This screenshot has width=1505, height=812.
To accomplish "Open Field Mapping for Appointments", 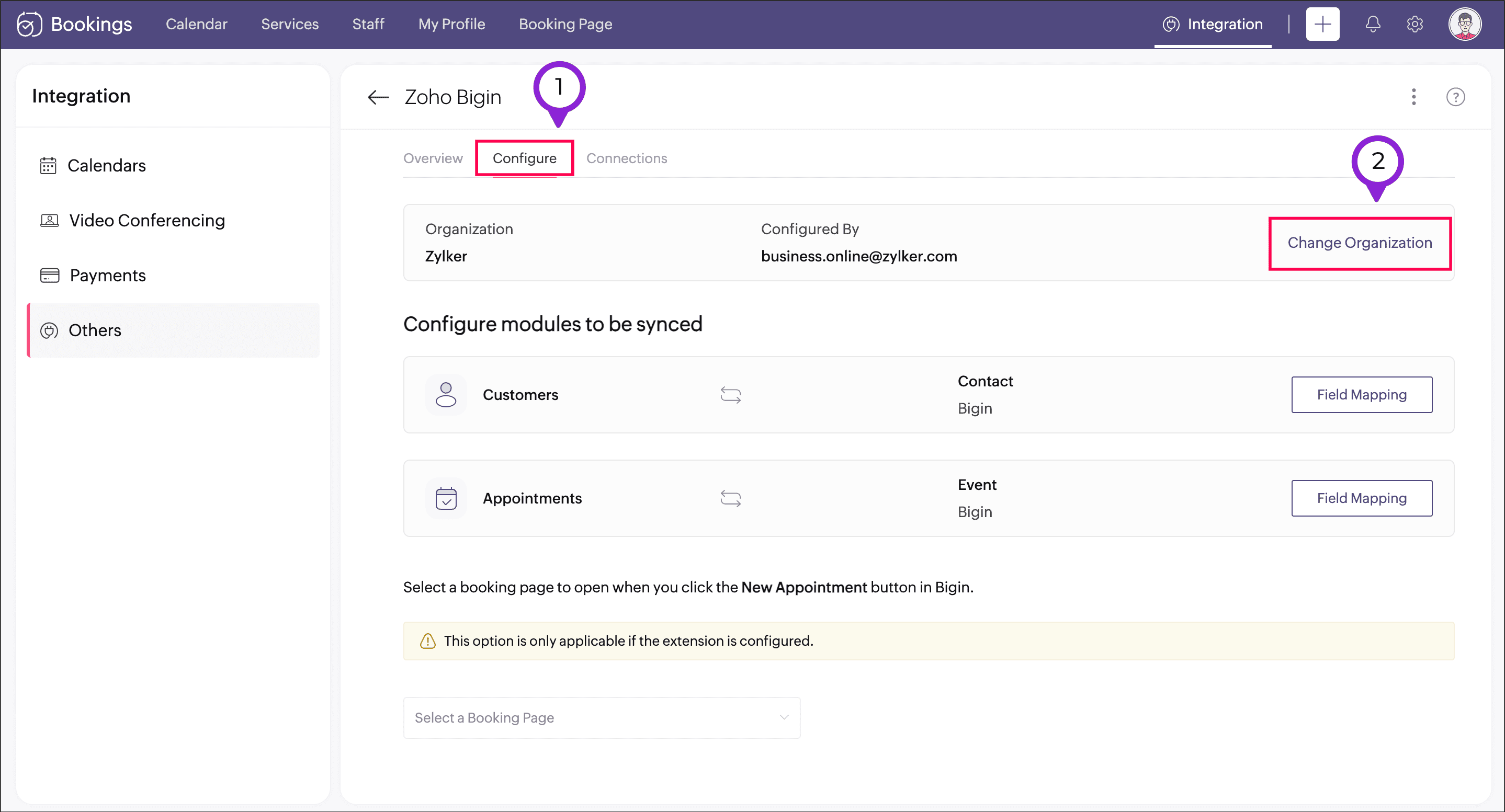I will (1361, 498).
